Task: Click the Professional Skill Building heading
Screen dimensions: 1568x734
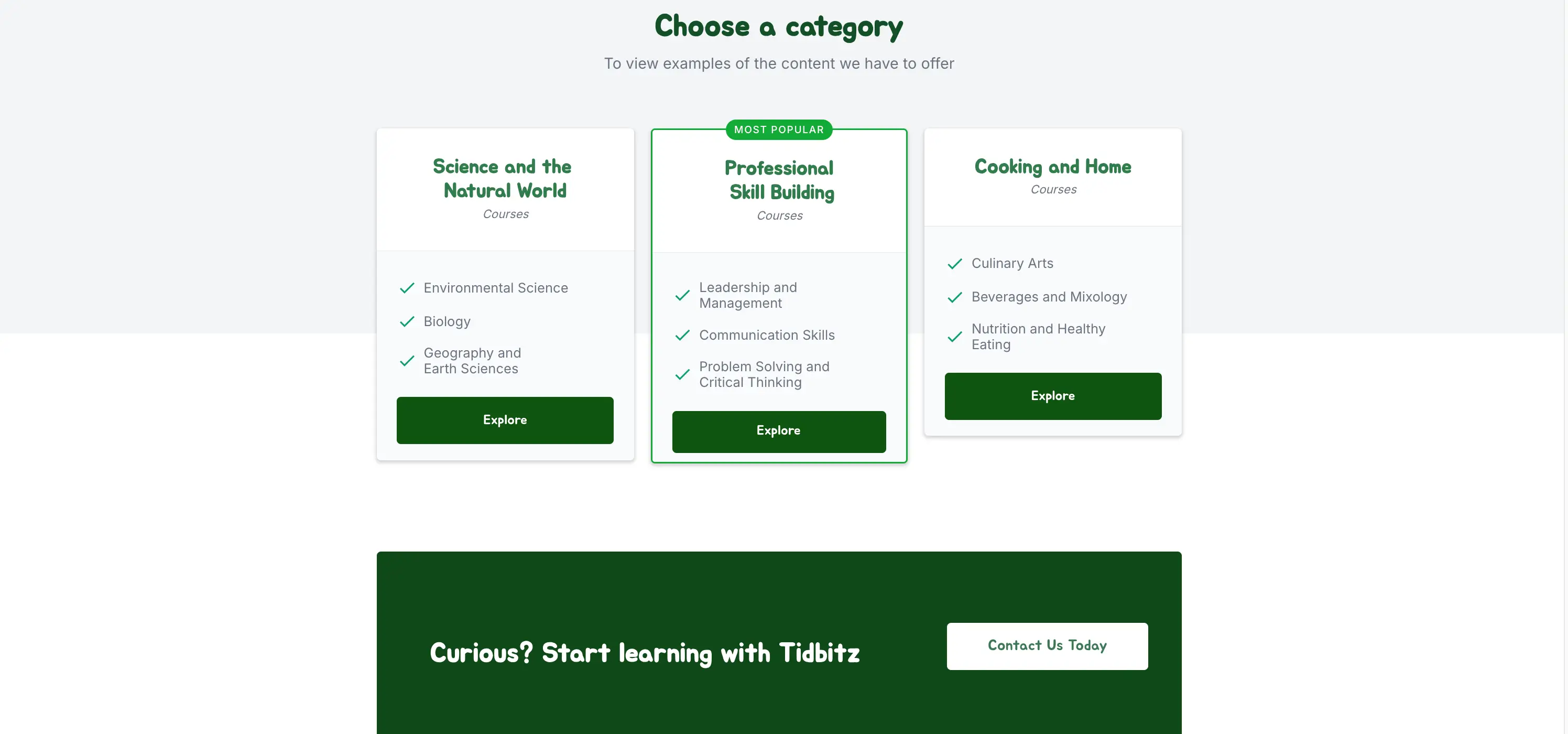Action: [780, 180]
